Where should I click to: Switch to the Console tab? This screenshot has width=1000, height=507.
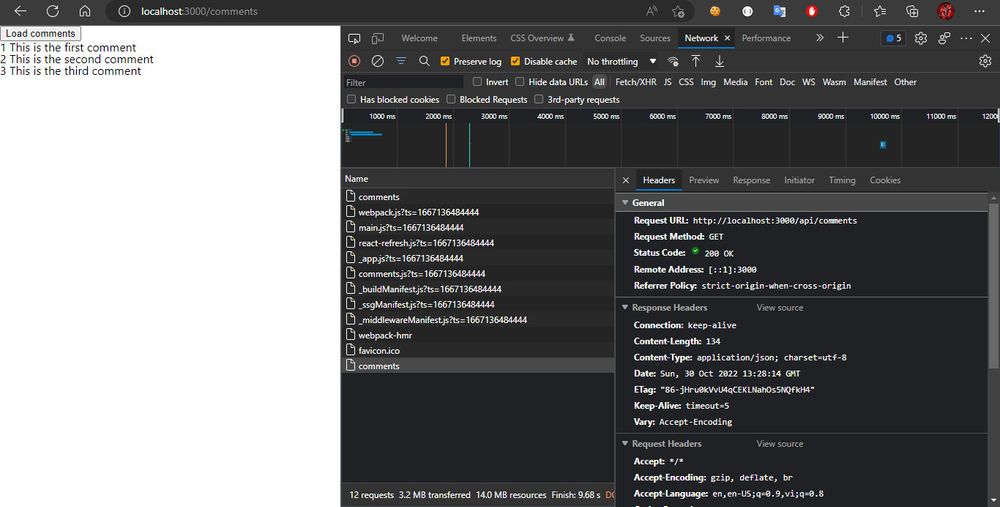(610, 38)
